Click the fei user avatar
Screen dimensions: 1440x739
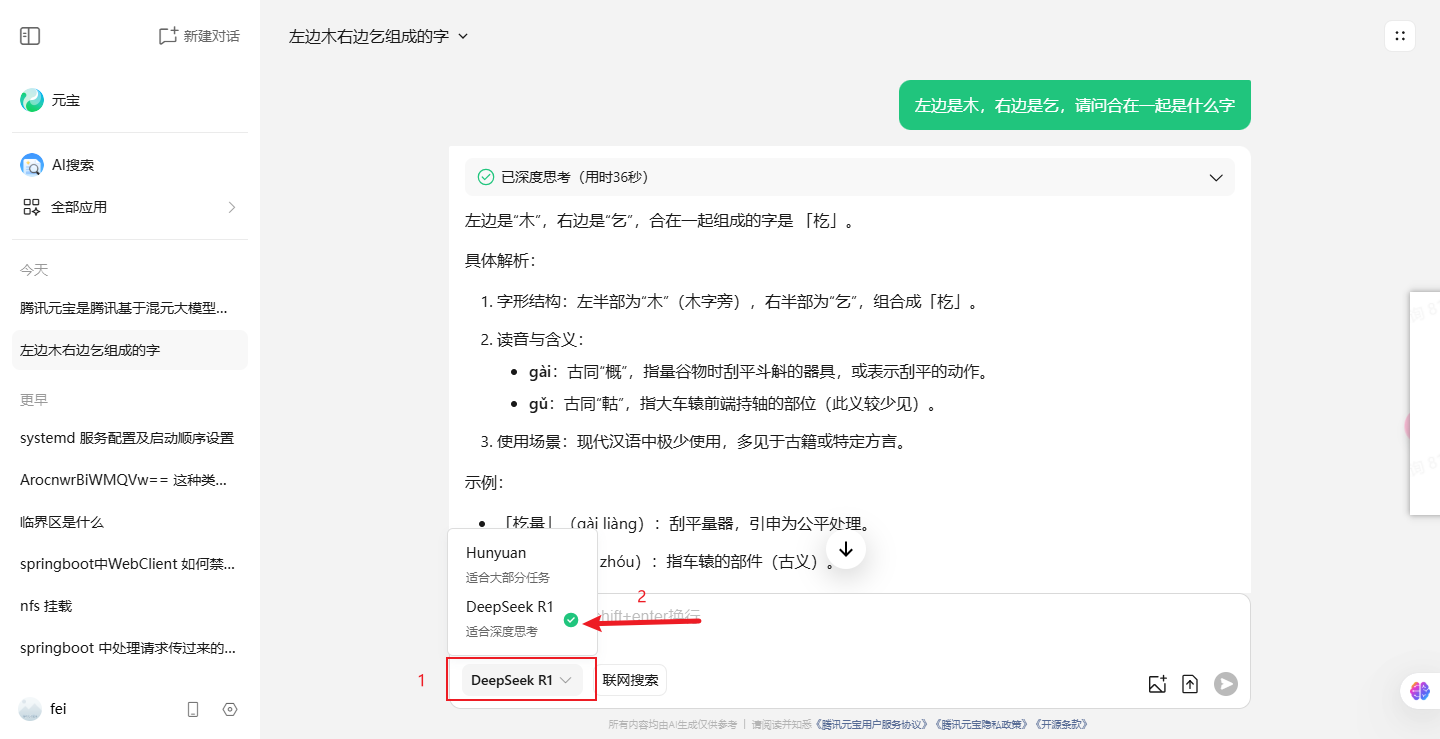30,709
